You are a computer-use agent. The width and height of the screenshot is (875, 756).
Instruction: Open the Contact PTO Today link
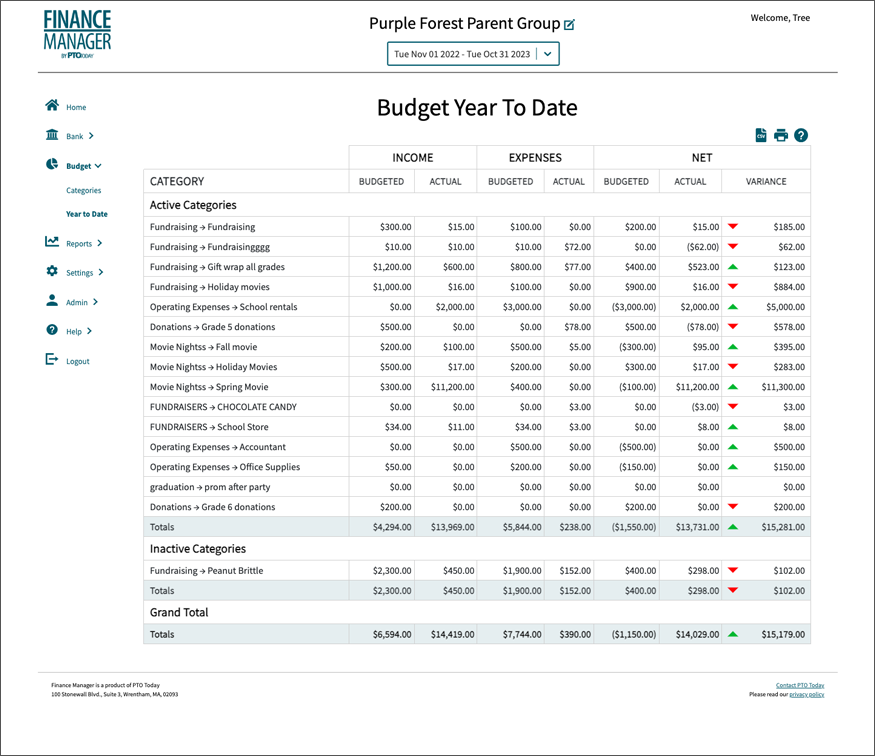799,685
